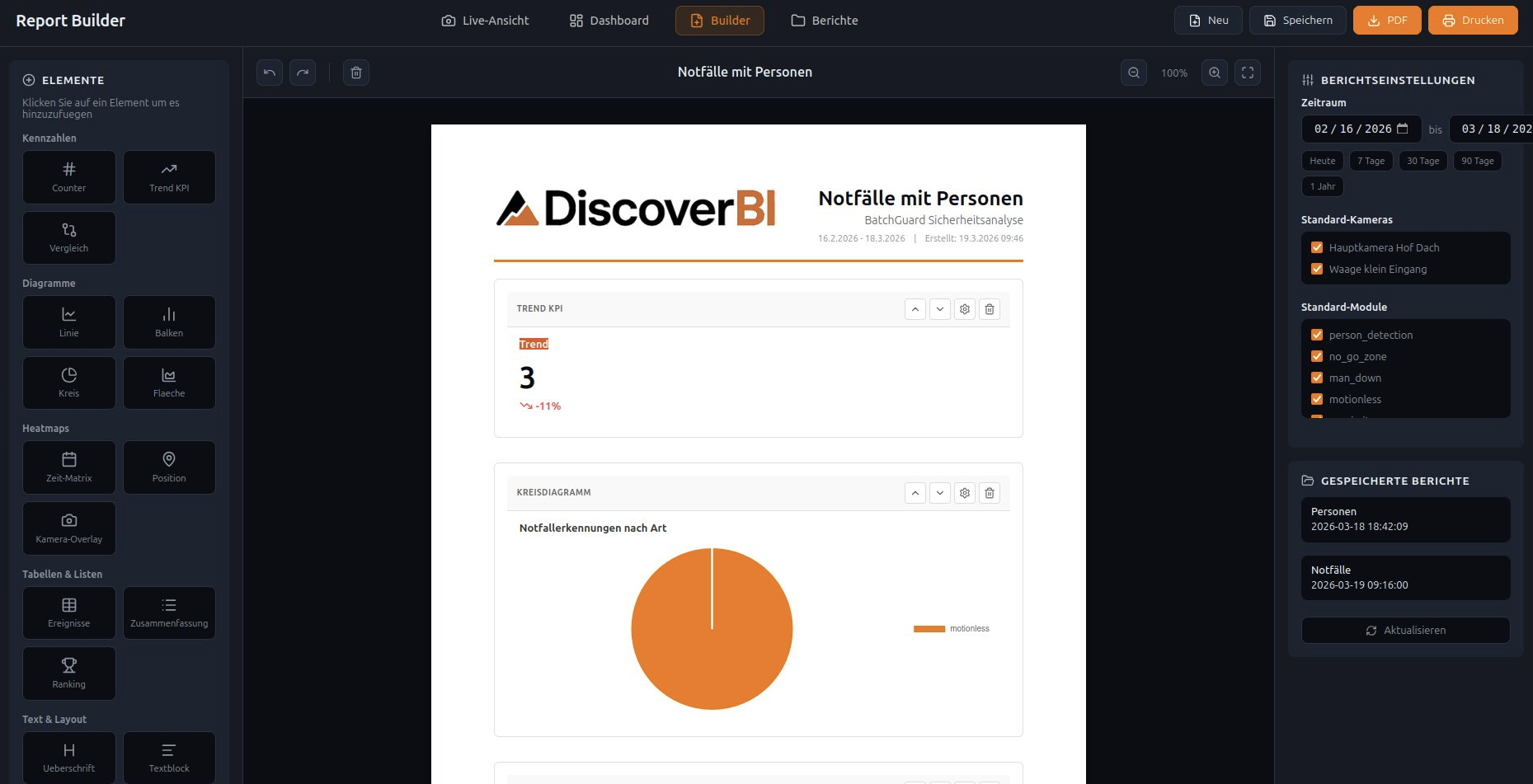Click the orange motionless legend swatch
1533x784 pixels.
929,628
